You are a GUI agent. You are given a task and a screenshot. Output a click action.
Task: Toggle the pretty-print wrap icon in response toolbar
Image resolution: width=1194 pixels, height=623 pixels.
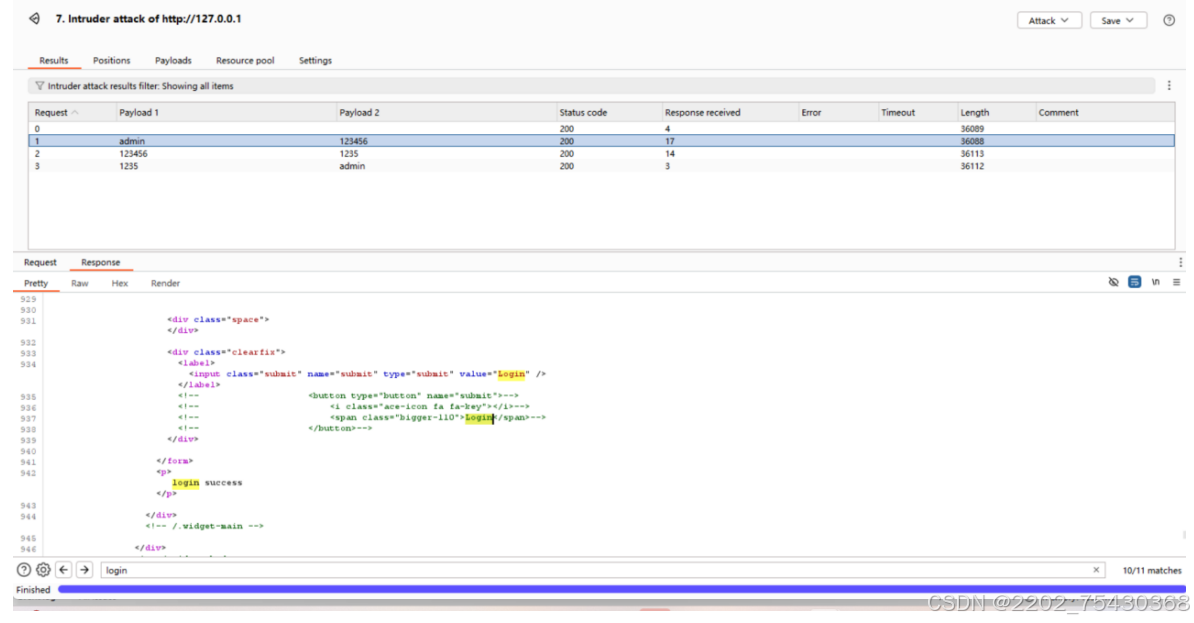(x=1135, y=283)
